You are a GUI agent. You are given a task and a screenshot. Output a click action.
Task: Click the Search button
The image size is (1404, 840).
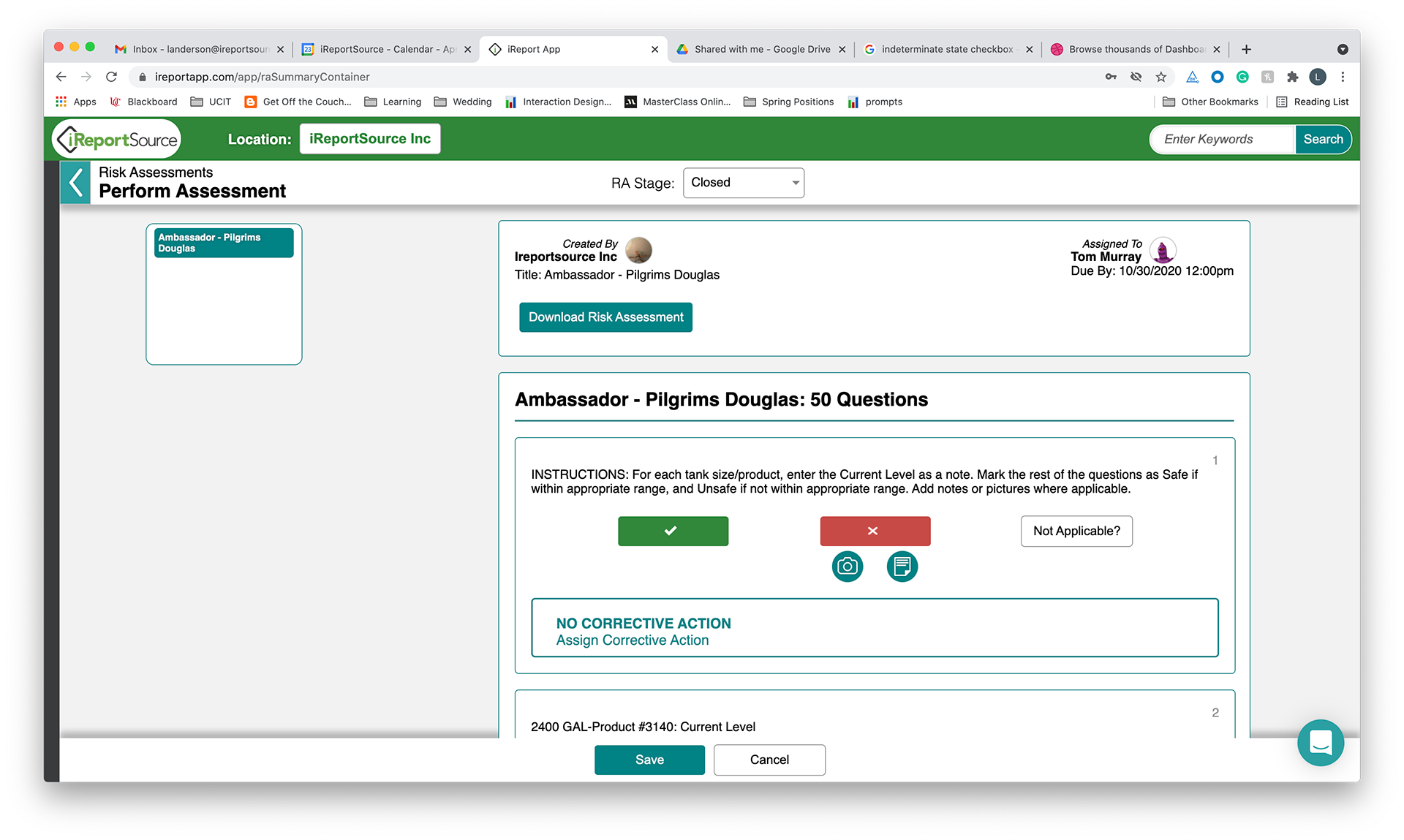pos(1323,139)
